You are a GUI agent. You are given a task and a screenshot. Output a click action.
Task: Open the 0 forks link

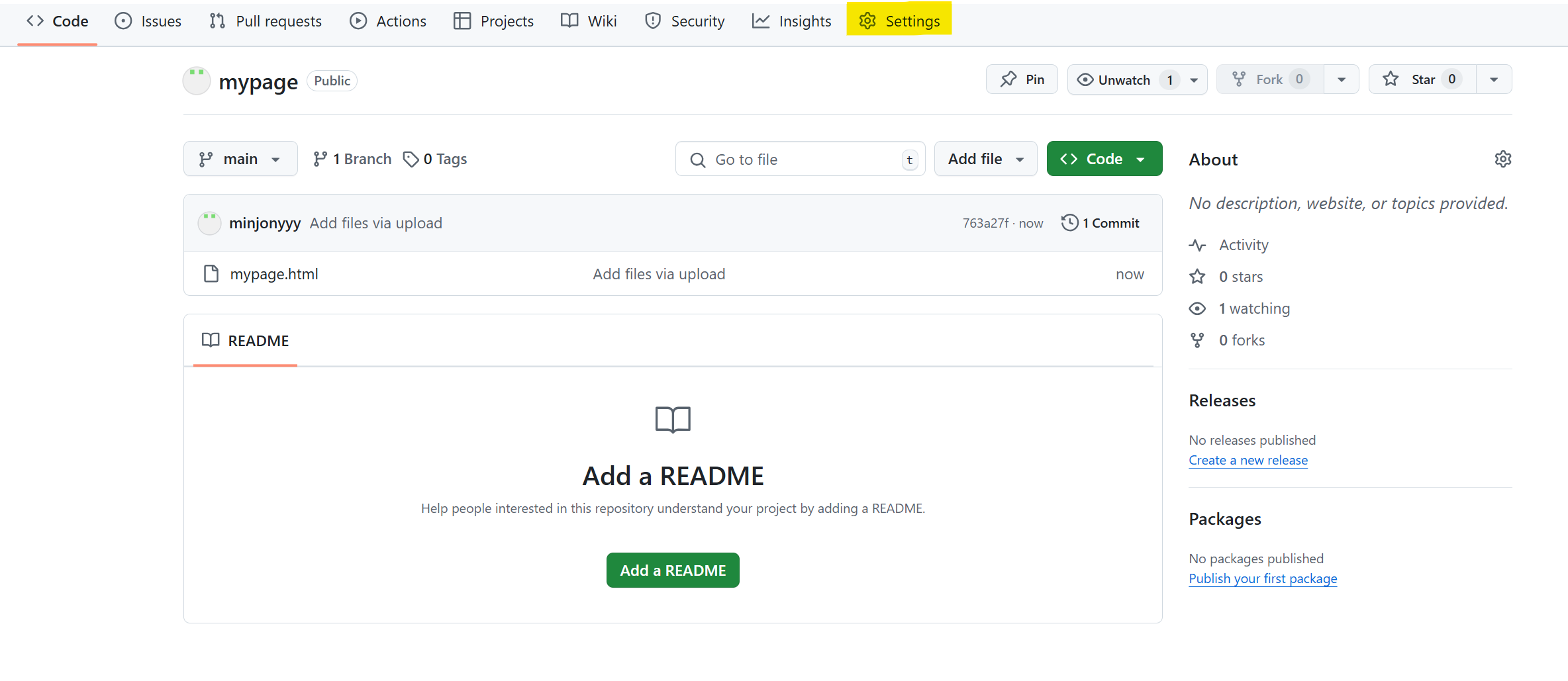[1242, 340]
